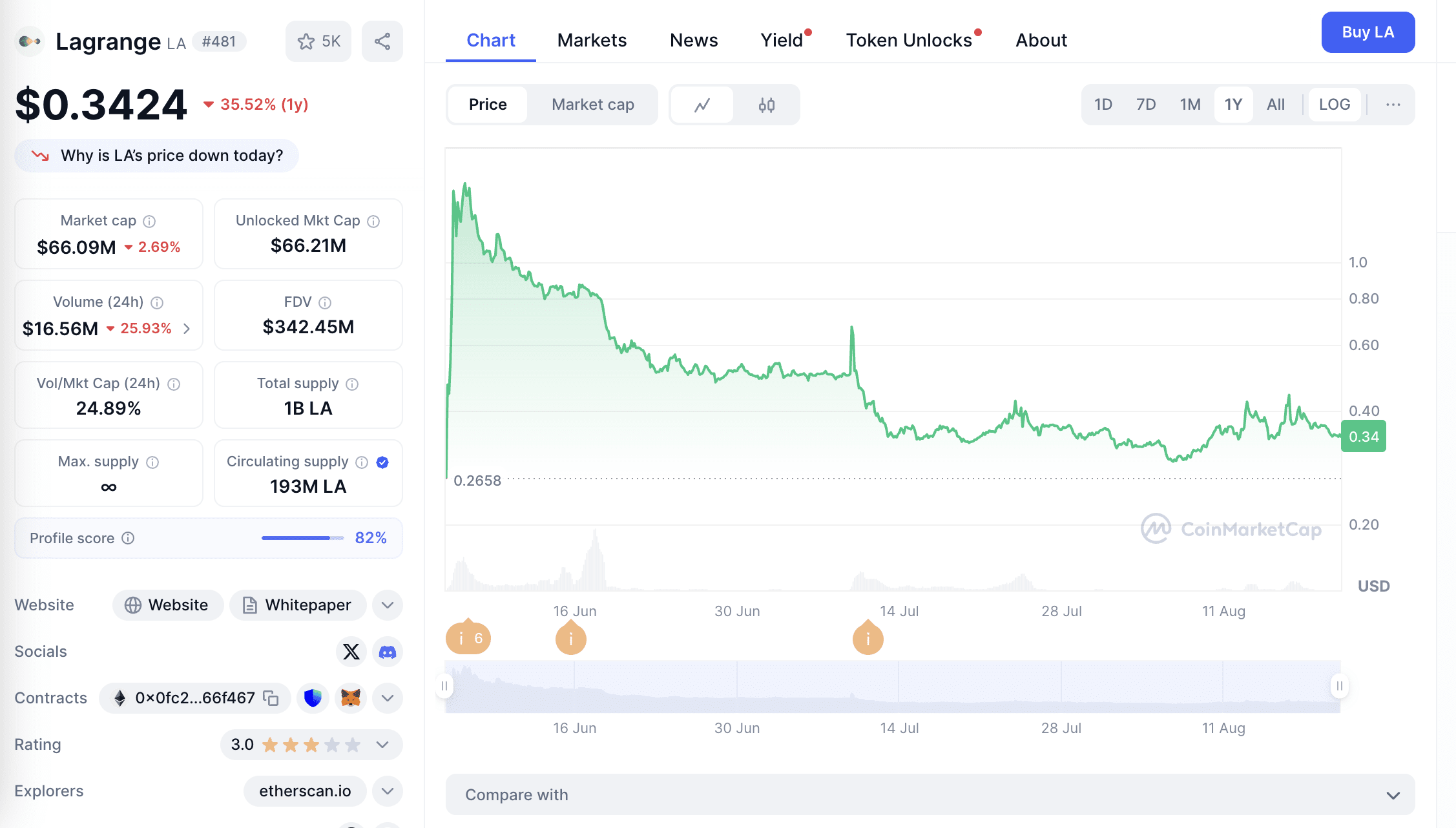1456x828 pixels.
Task: Open the Yield tab
Action: point(782,40)
